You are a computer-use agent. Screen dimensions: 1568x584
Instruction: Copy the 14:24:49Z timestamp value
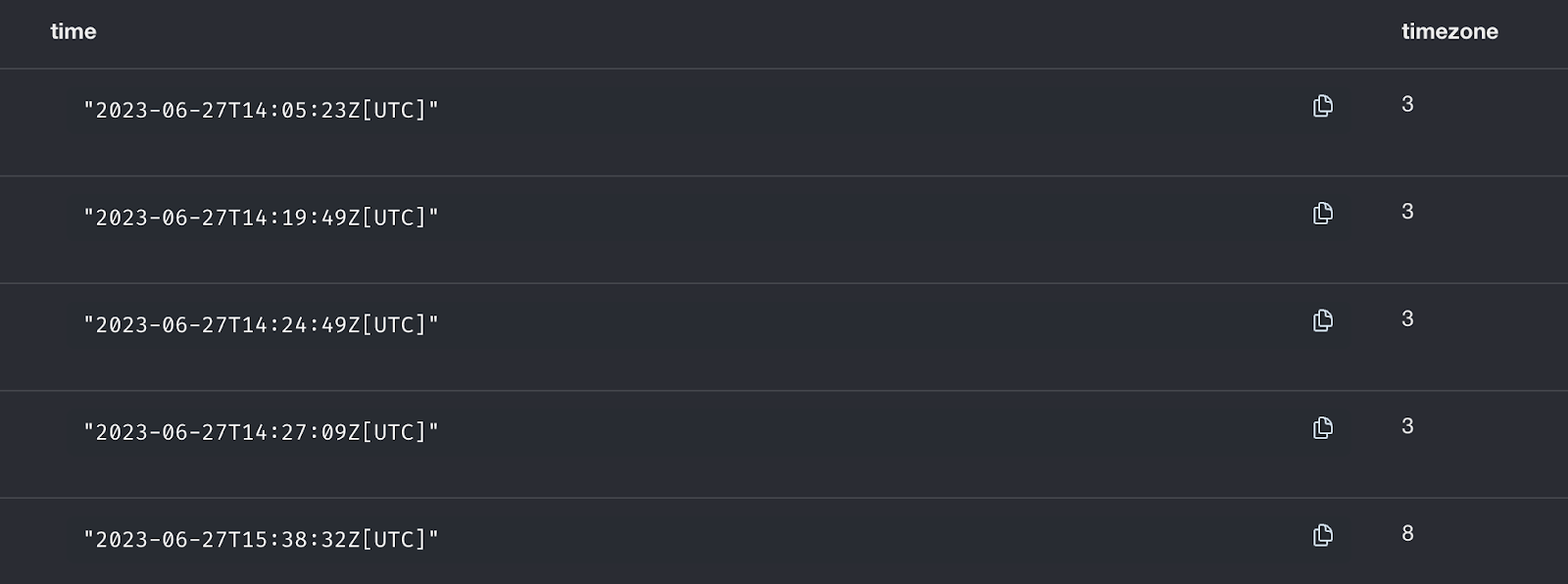1322,320
